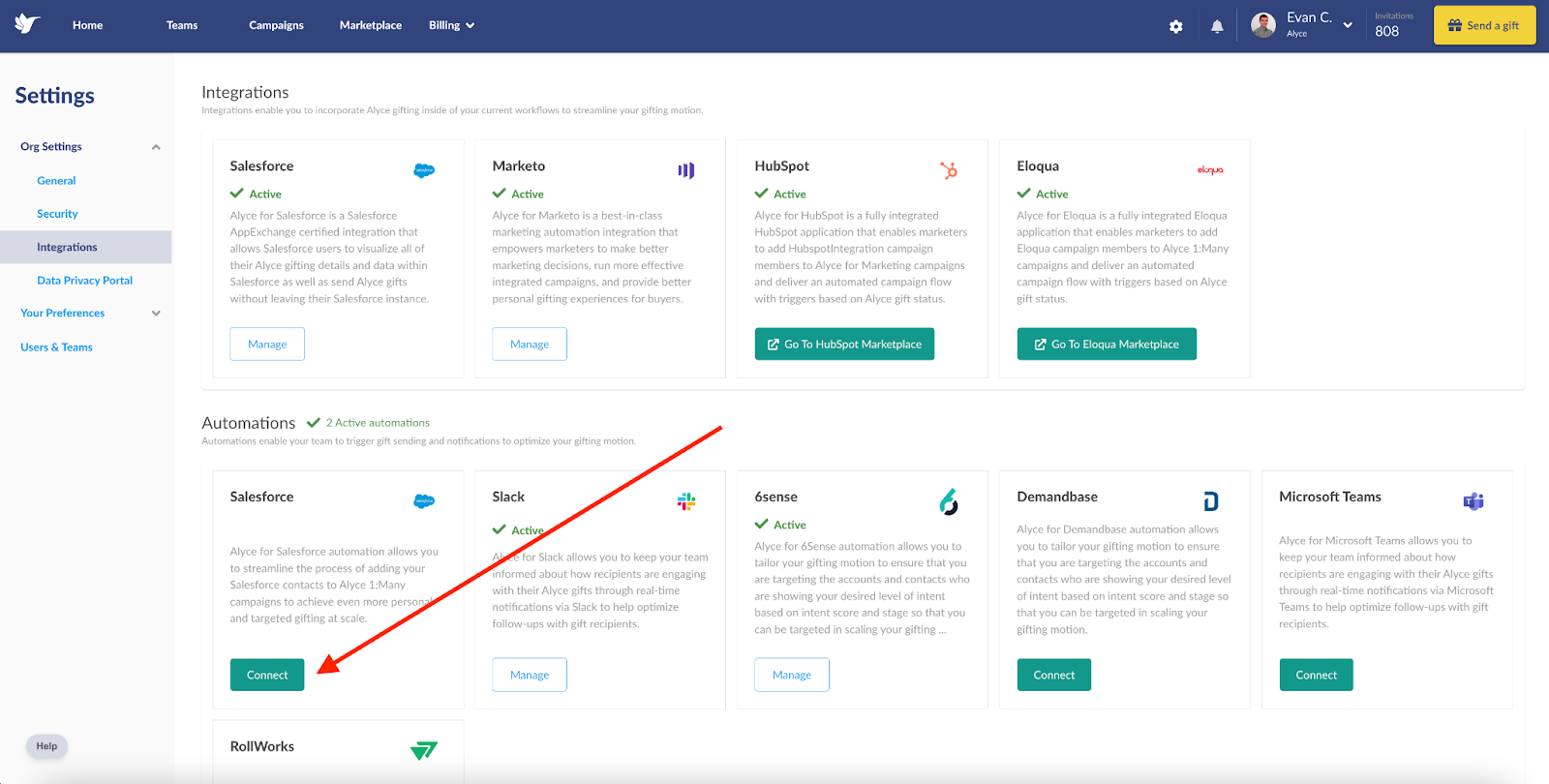Click the HubSpot sprocket logo
This screenshot has height=784, width=1549.
click(949, 170)
